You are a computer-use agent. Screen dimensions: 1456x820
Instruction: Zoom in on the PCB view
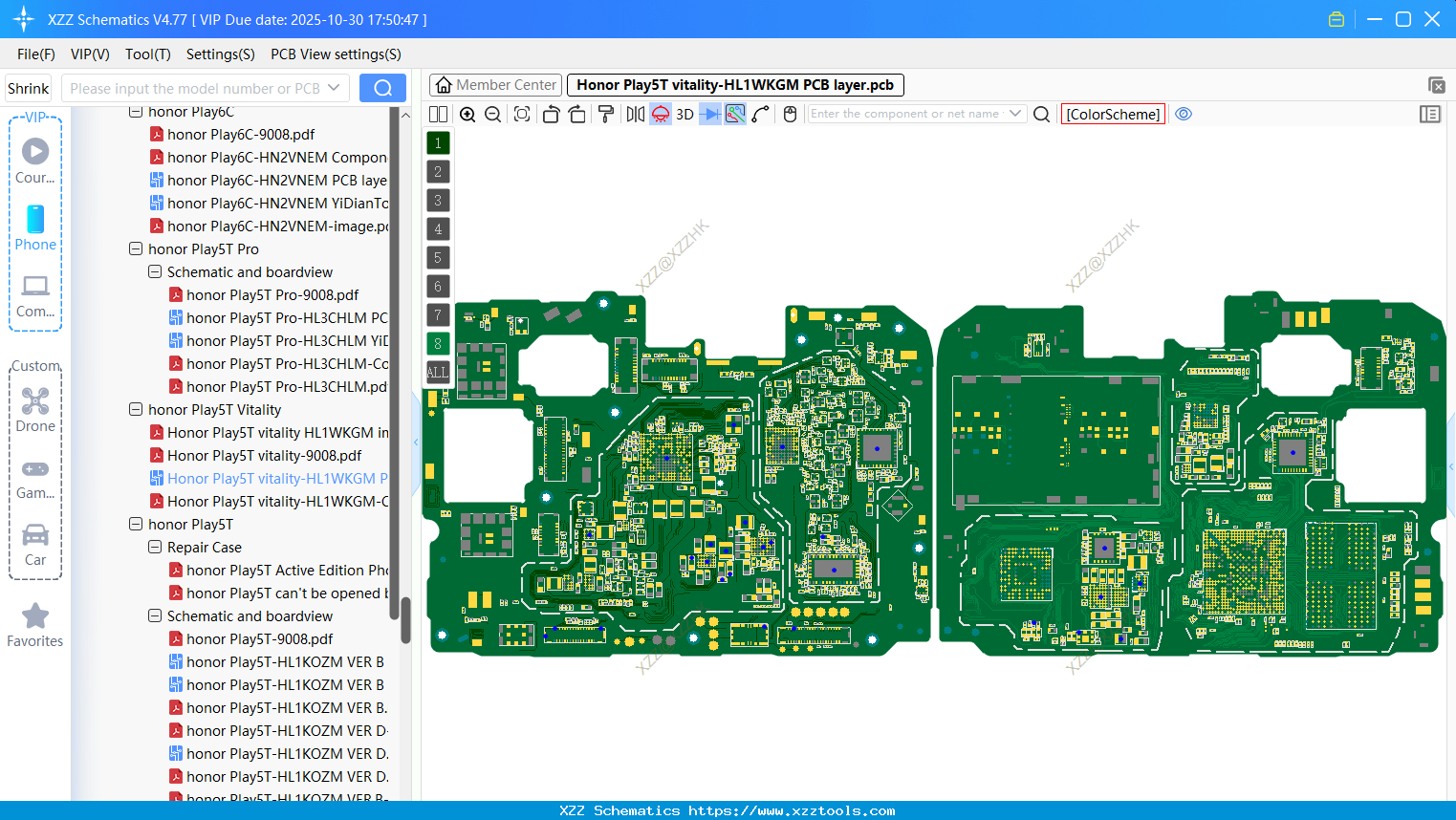[x=467, y=114]
